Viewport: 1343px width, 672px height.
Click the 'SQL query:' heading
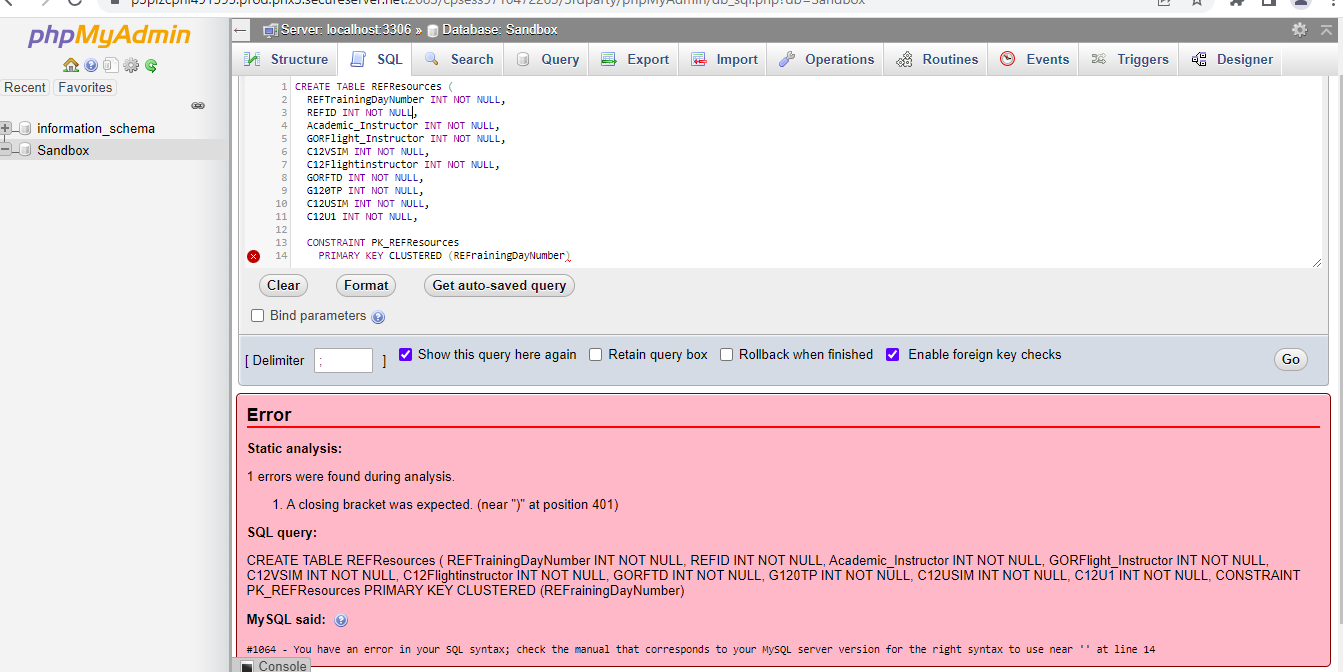click(x=282, y=533)
